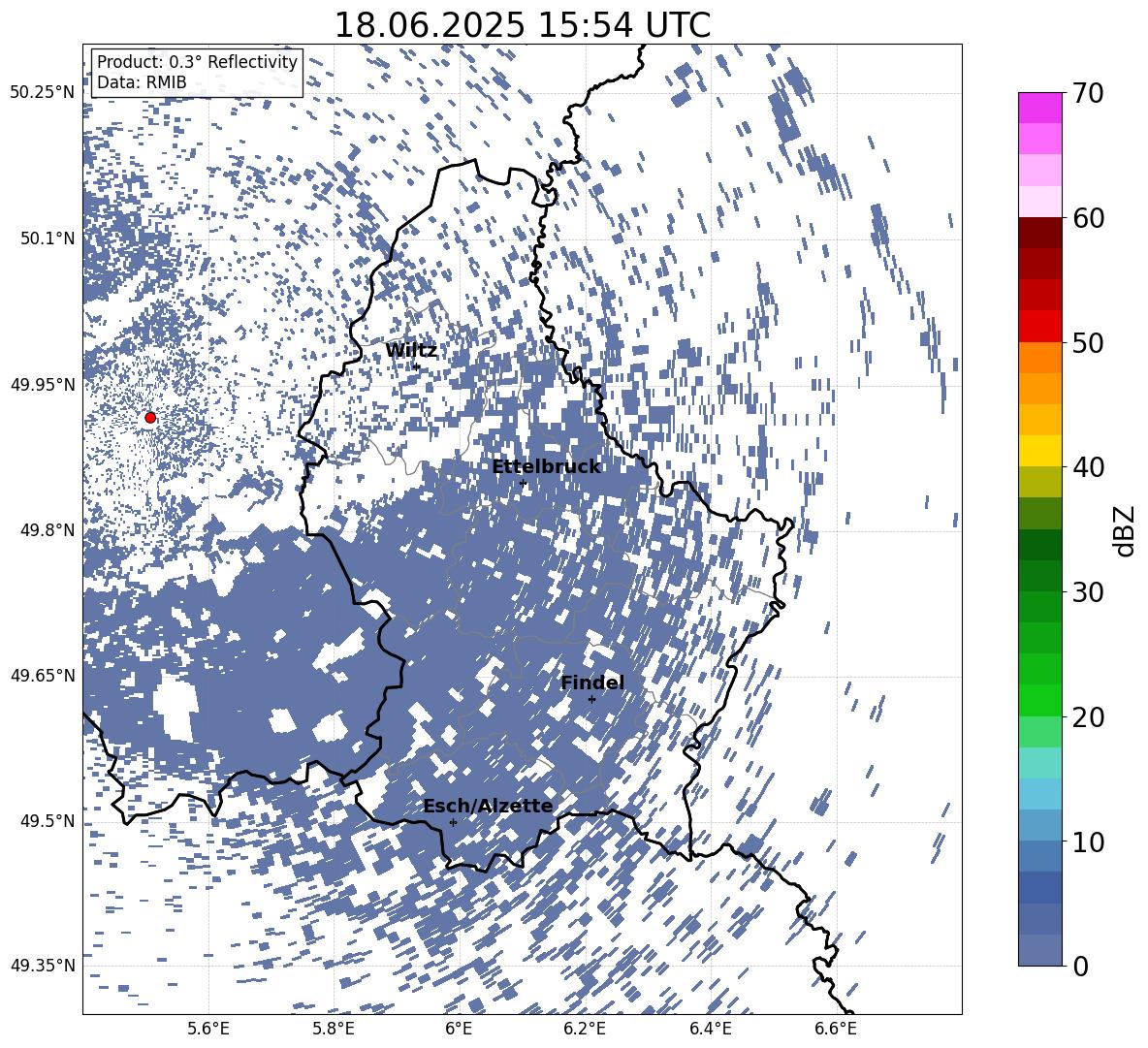Image resolution: width=1148 pixels, height=1048 pixels.
Task: Click the 6.2°E longitude label
Action: coord(585,1029)
